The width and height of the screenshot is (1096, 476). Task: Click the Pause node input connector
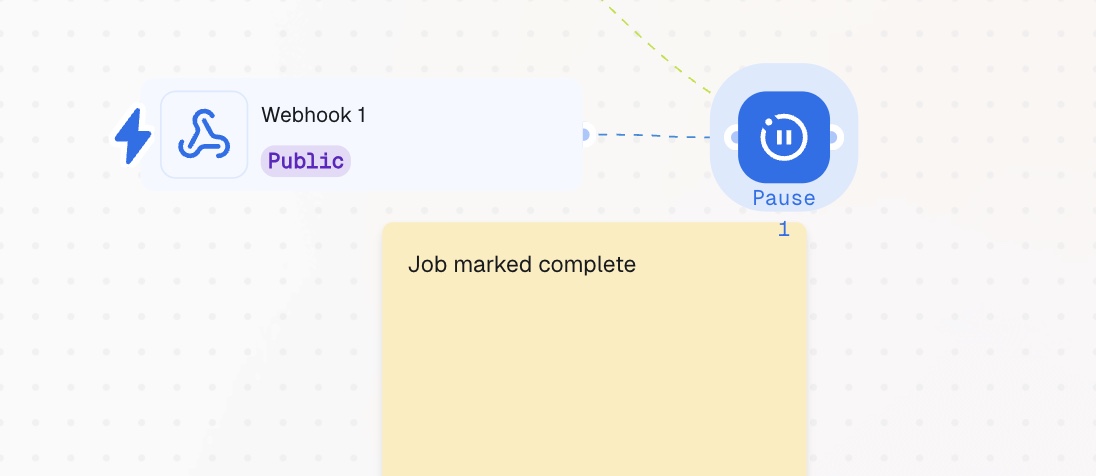pos(733,137)
